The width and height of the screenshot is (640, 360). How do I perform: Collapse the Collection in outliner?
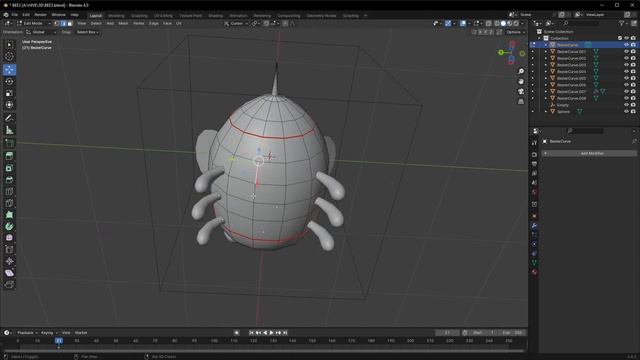click(539, 38)
